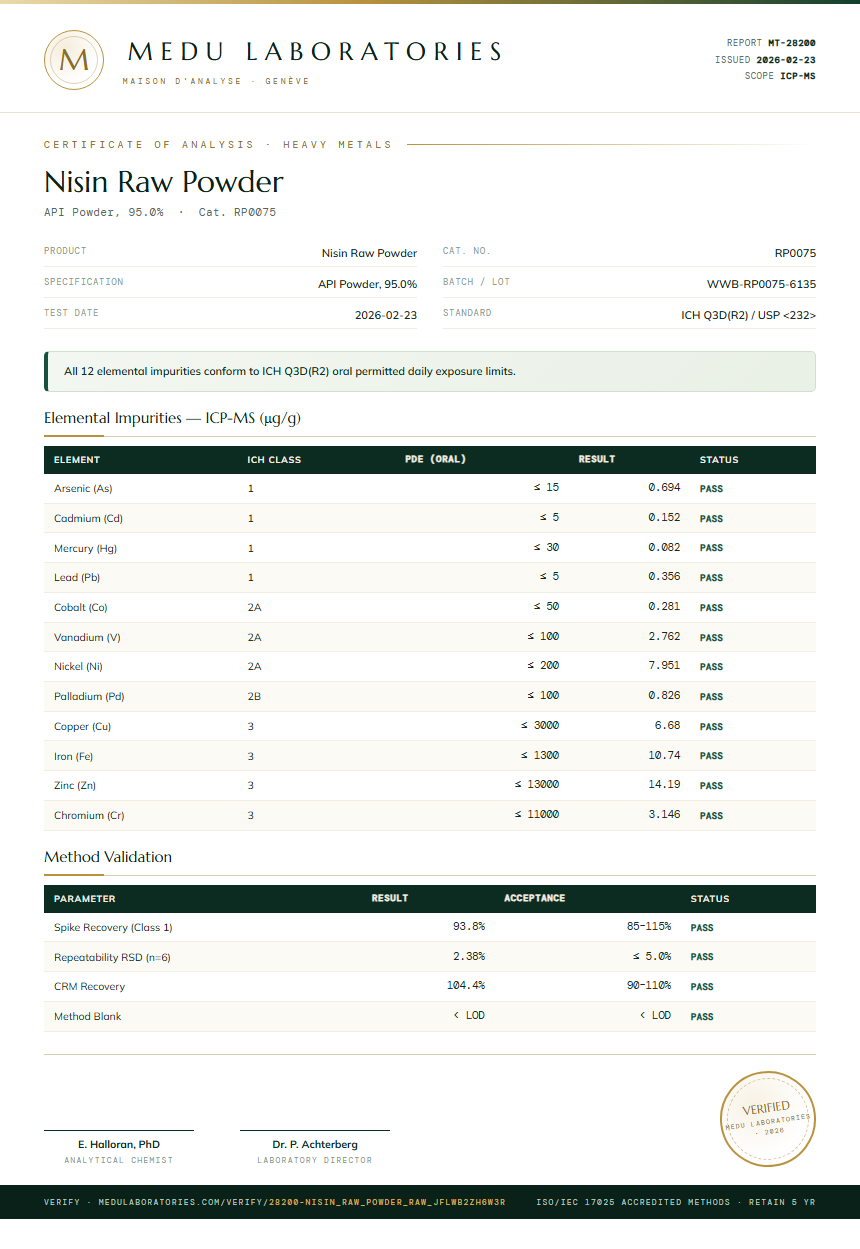860x1249 pixels.
Task: Click the PARAMETER column header
Action: tap(85, 898)
